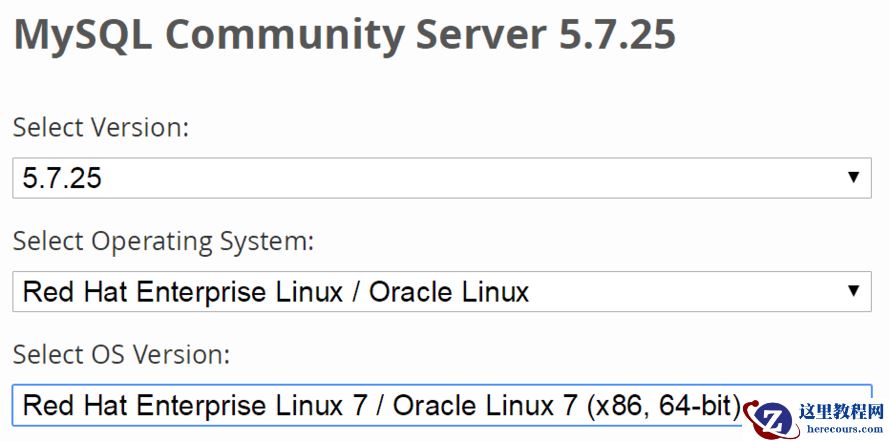Click the word "MySQL" in the heading

coord(83,36)
